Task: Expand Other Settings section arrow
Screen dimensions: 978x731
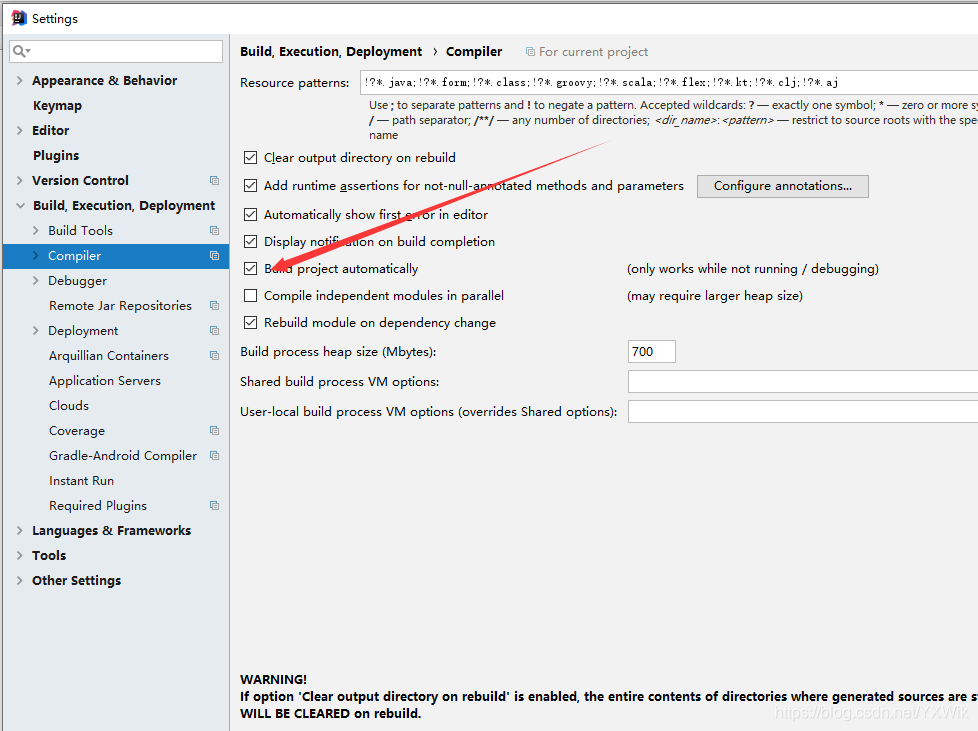Action: click(19, 580)
